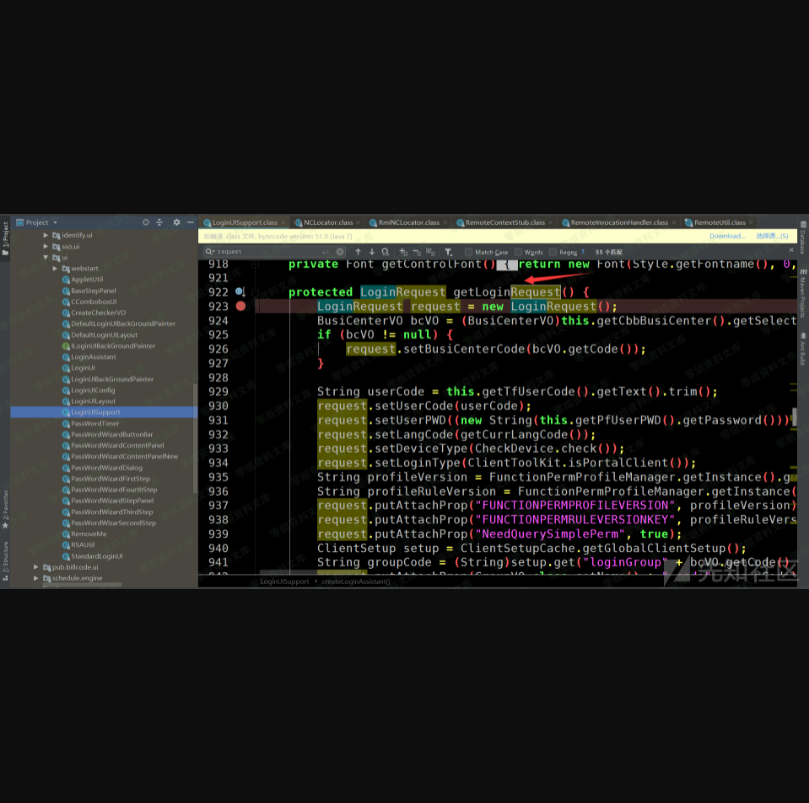Click the collapse all icon in Project panel

click(160, 222)
